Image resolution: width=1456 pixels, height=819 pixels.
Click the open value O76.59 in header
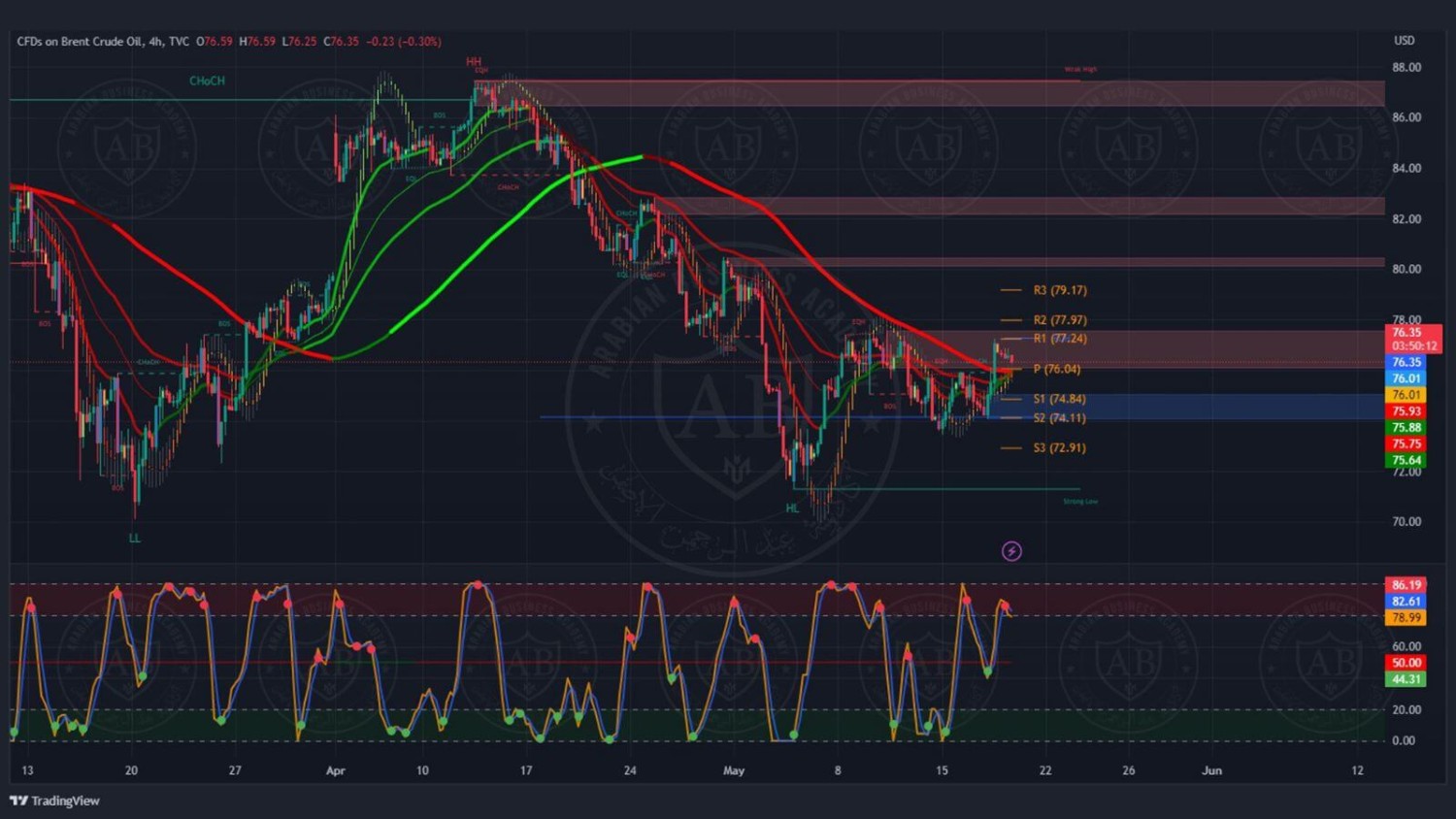[x=215, y=42]
